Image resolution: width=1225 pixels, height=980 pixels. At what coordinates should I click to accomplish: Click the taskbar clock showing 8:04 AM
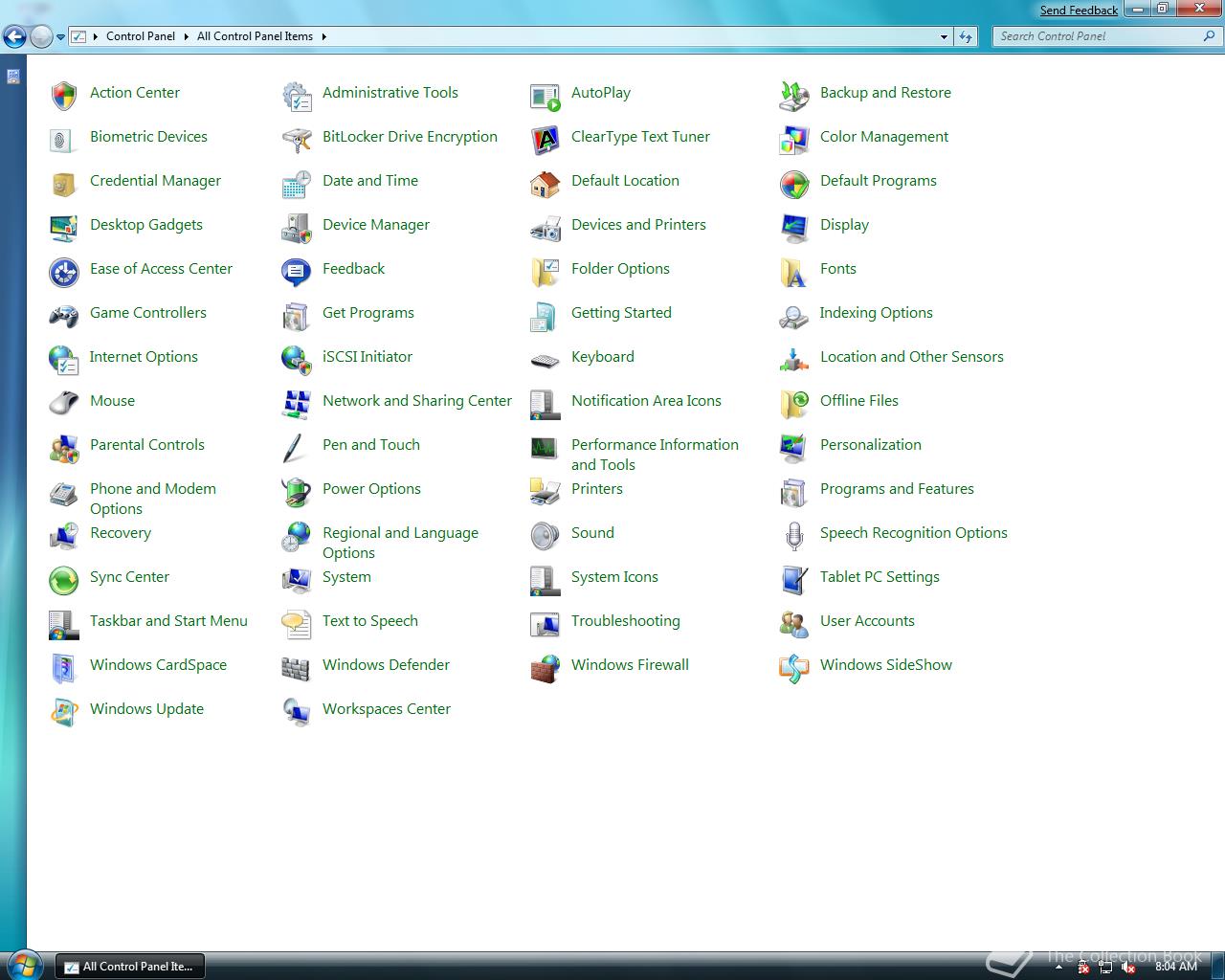1176,967
